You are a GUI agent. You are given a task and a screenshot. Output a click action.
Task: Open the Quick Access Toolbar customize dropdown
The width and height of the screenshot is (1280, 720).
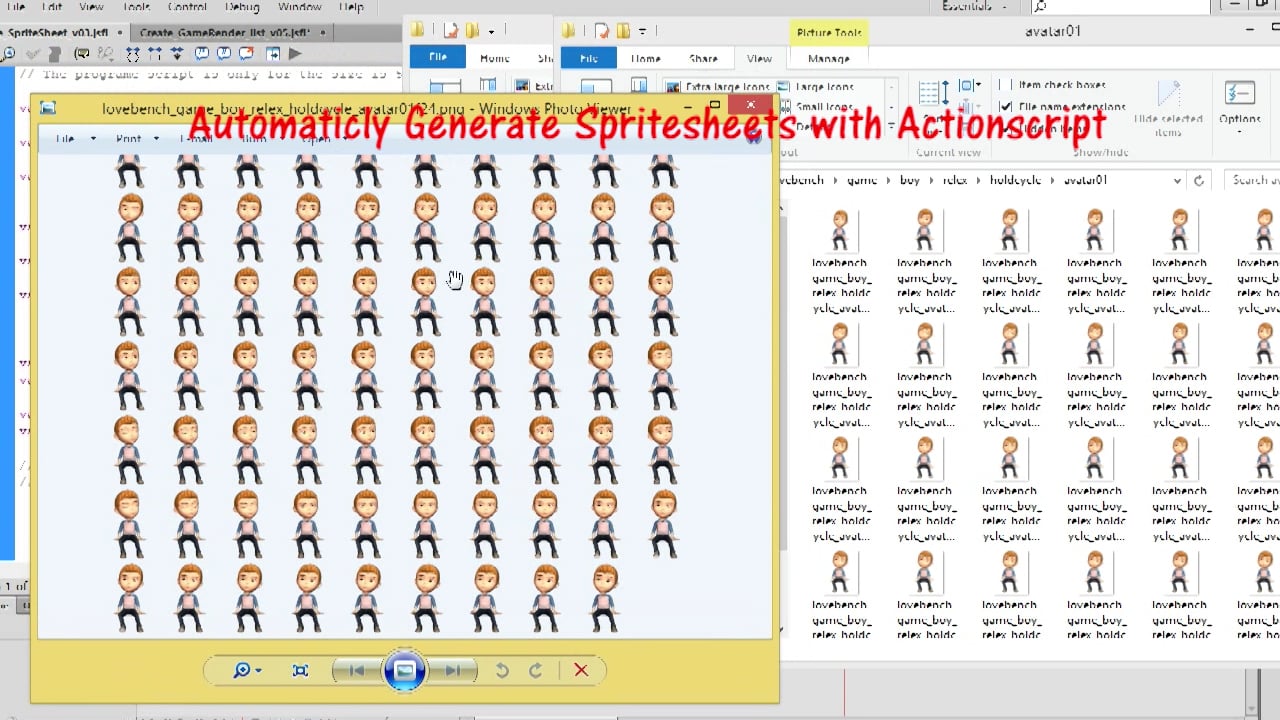[x=642, y=31]
